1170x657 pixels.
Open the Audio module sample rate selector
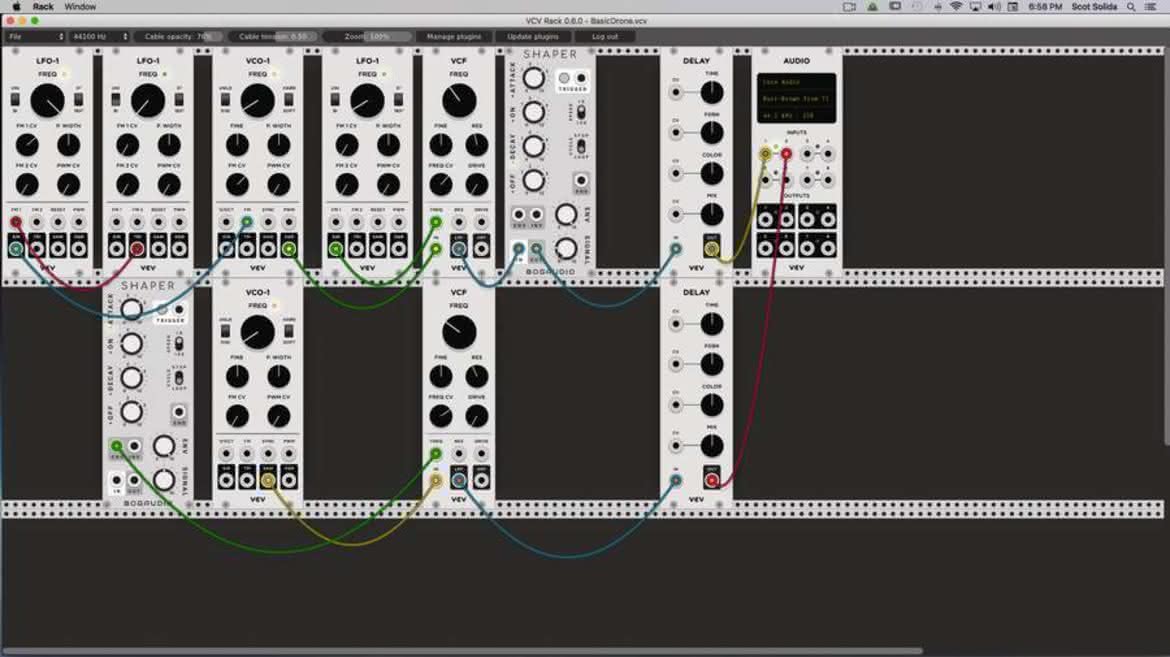776,116
